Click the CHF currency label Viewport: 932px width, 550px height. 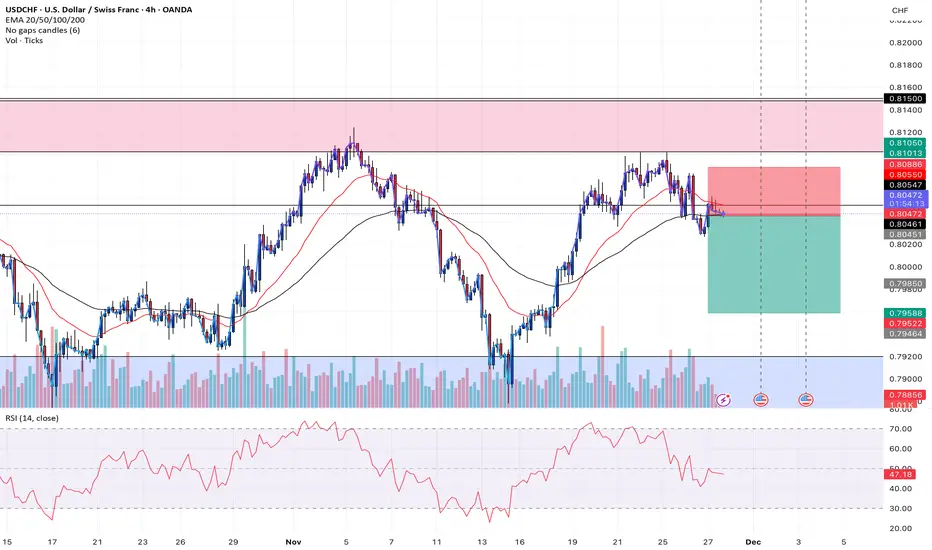[x=900, y=10]
